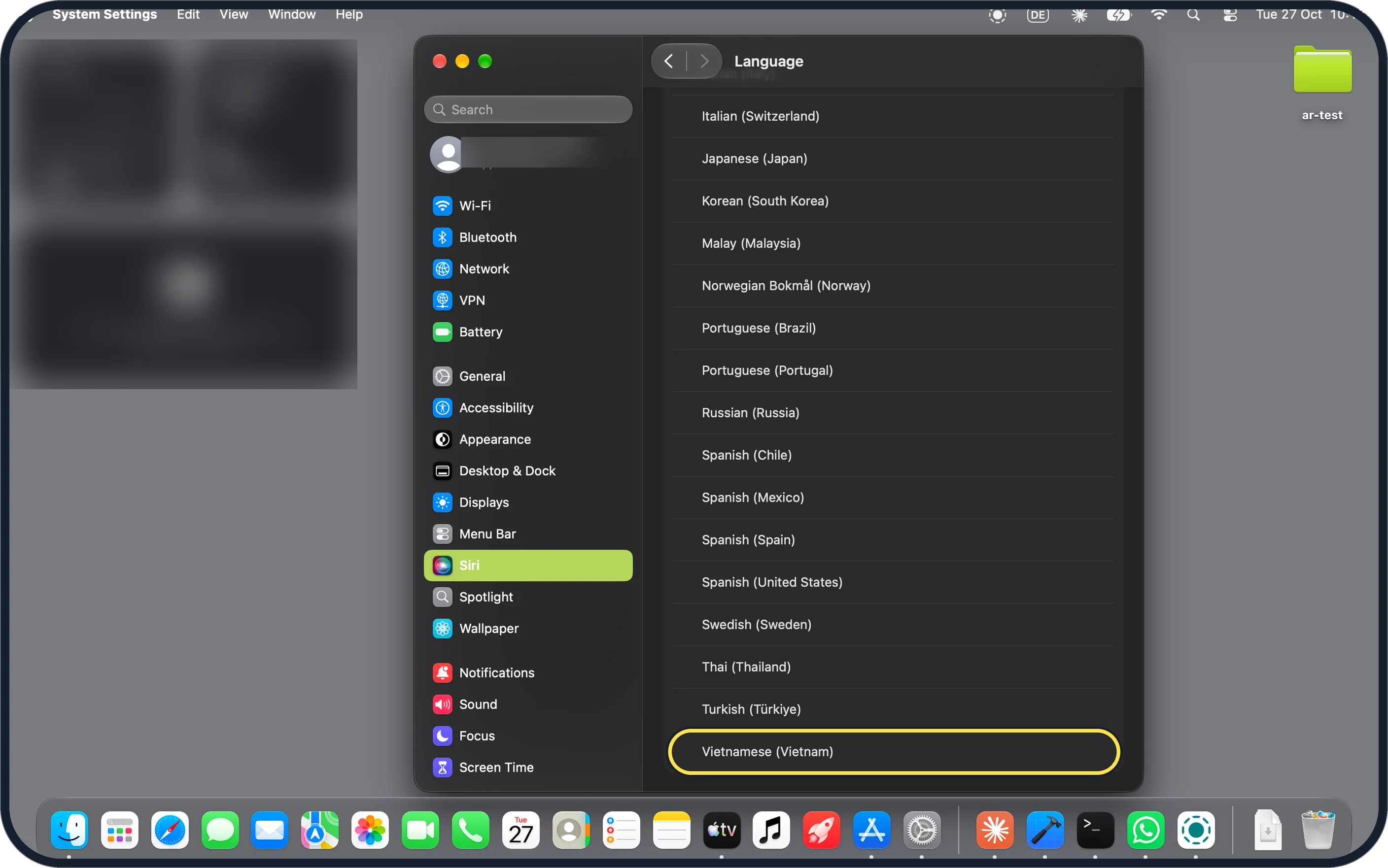Choose Spanish (Spain) language
The width and height of the screenshot is (1388, 868).
point(893,540)
